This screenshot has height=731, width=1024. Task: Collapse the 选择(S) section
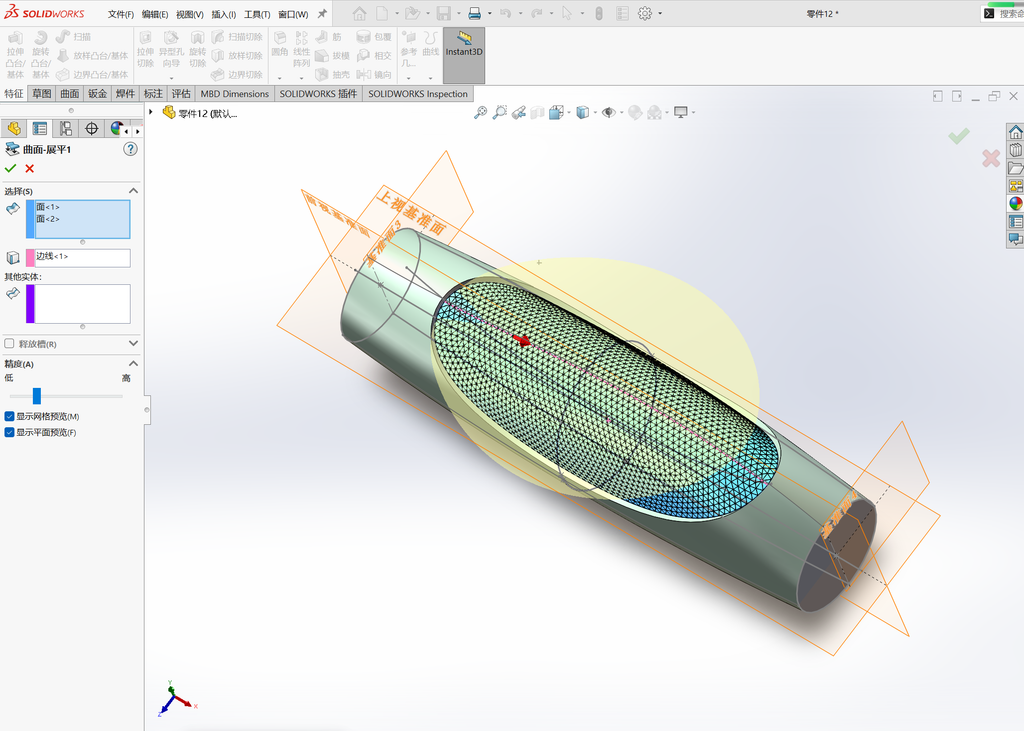click(x=133, y=191)
